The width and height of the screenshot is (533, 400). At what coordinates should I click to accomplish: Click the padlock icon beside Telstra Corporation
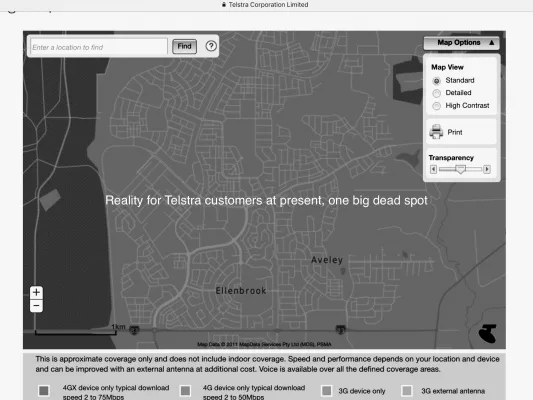pos(224,5)
